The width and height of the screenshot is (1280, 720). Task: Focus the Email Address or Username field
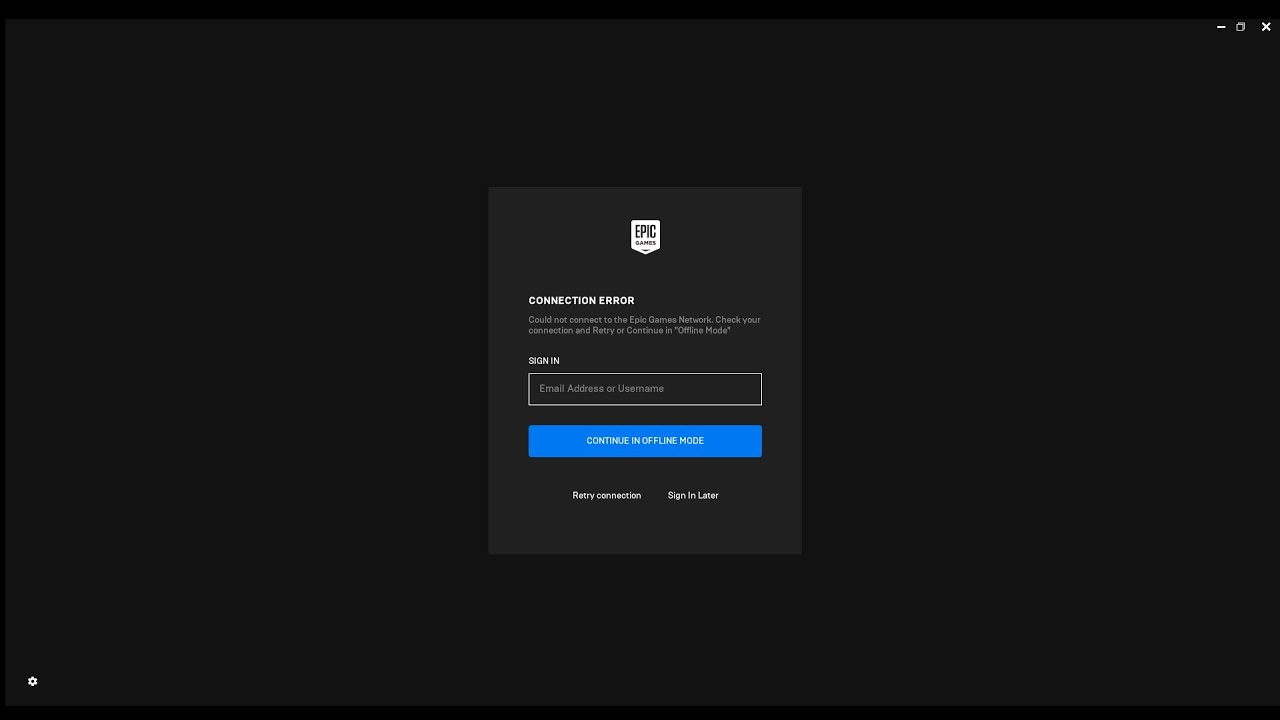[645, 389]
